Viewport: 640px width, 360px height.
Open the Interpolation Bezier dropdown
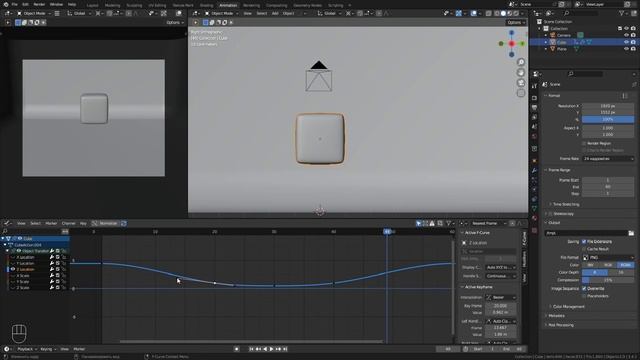(x=501, y=298)
